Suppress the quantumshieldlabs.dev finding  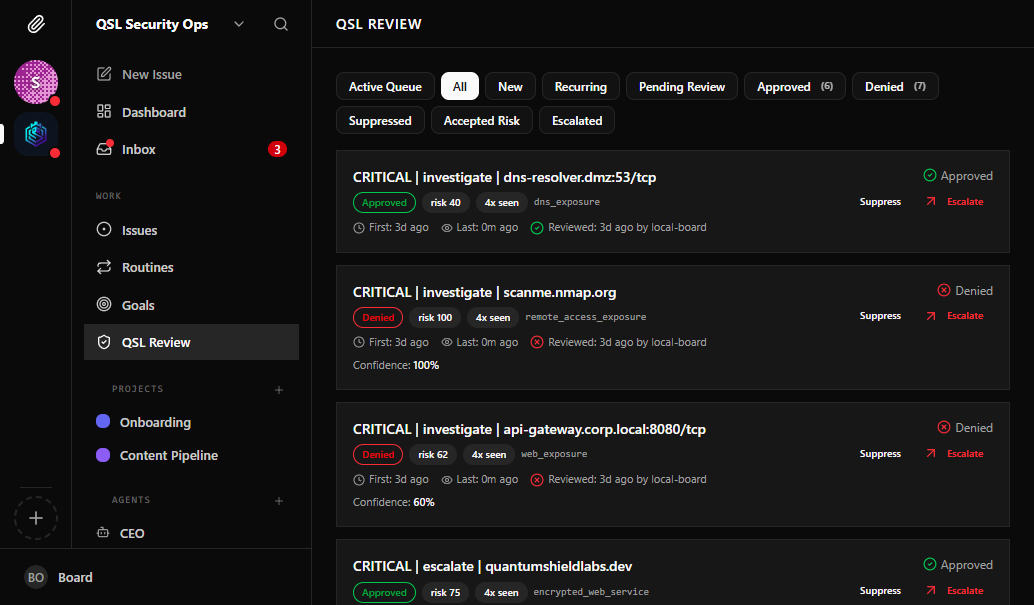coord(880,590)
